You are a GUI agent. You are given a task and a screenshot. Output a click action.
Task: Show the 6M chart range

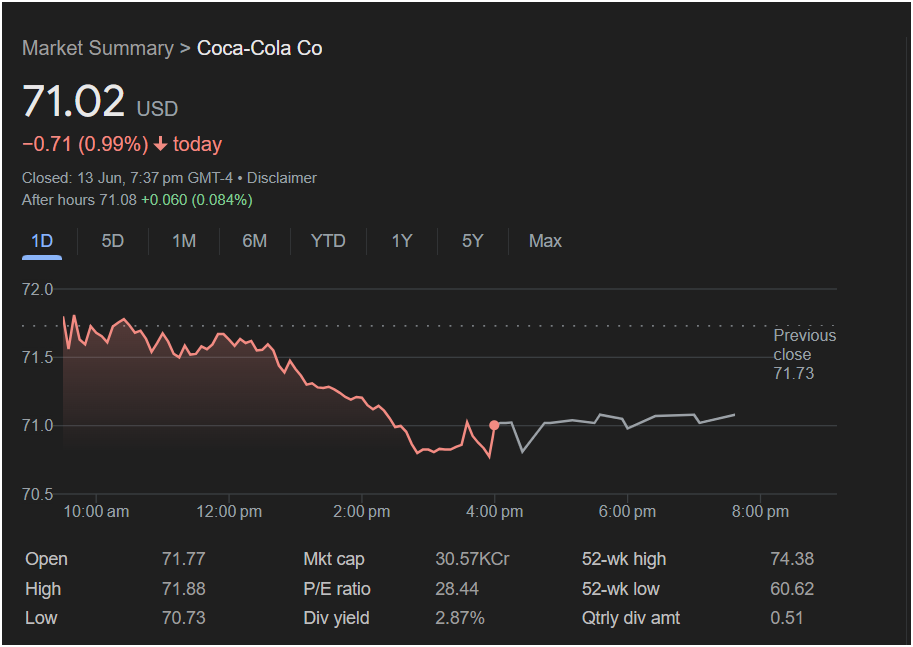(255, 241)
